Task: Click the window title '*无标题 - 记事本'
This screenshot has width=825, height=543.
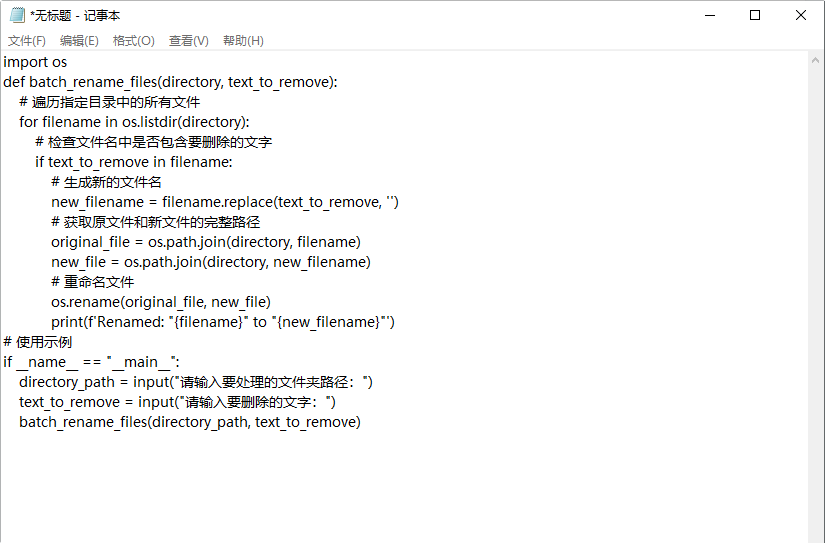Action: click(75, 15)
